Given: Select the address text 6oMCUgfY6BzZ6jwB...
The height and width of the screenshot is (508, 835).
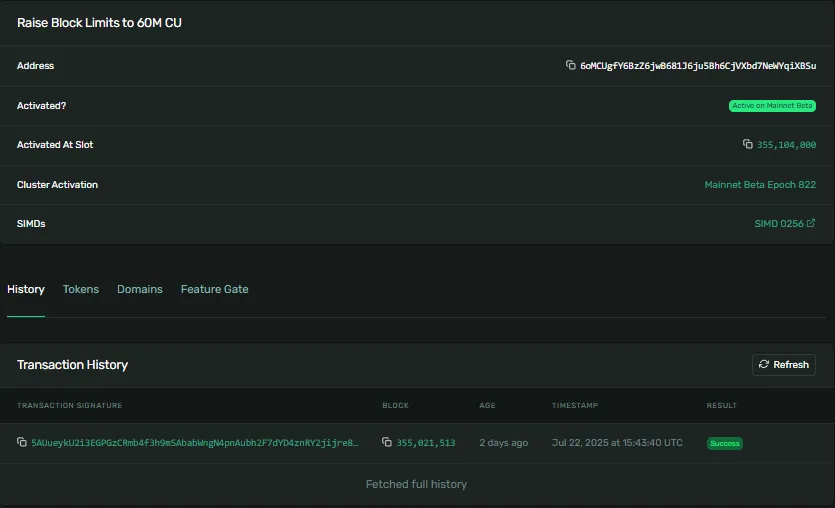Looking at the screenshot, I should pos(698,65).
